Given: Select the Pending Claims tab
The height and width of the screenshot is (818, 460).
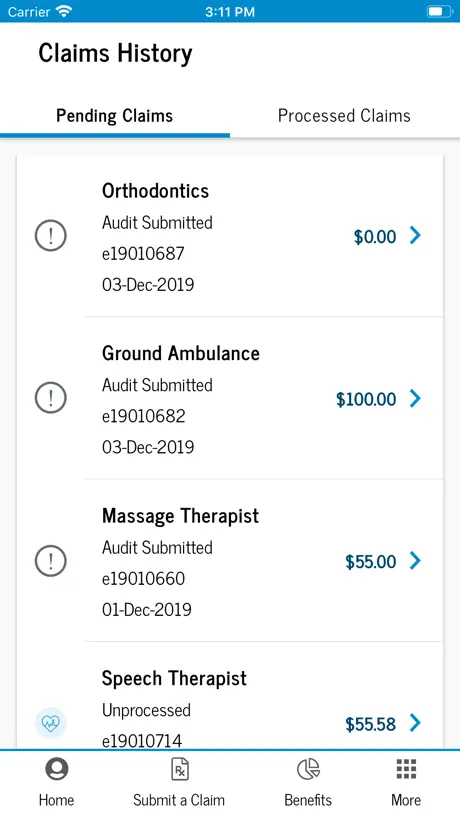Looking at the screenshot, I should point(115,116).
